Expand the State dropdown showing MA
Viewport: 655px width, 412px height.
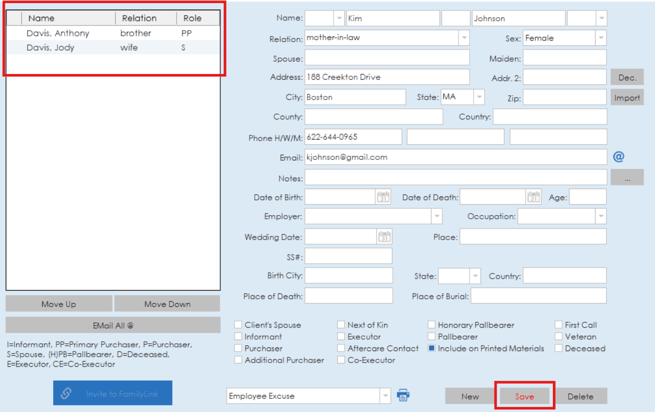click(x=478, y=97)
